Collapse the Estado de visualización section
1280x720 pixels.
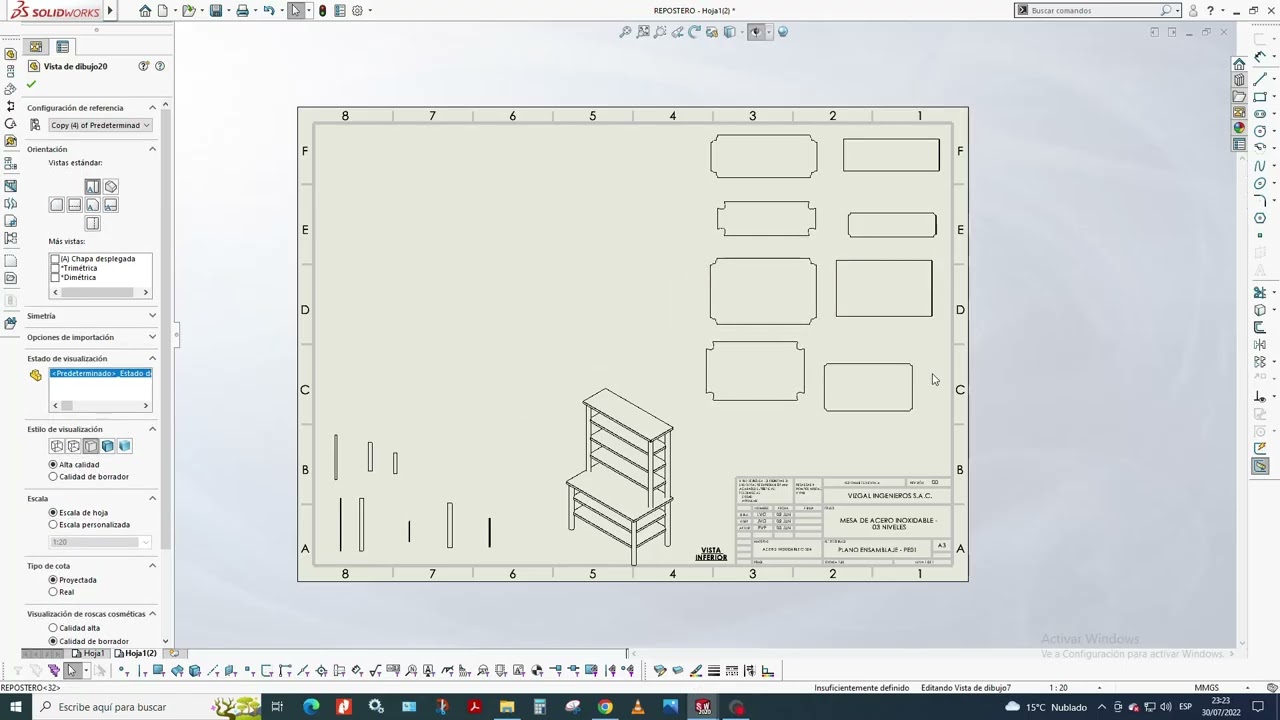(x=152, y=358)
